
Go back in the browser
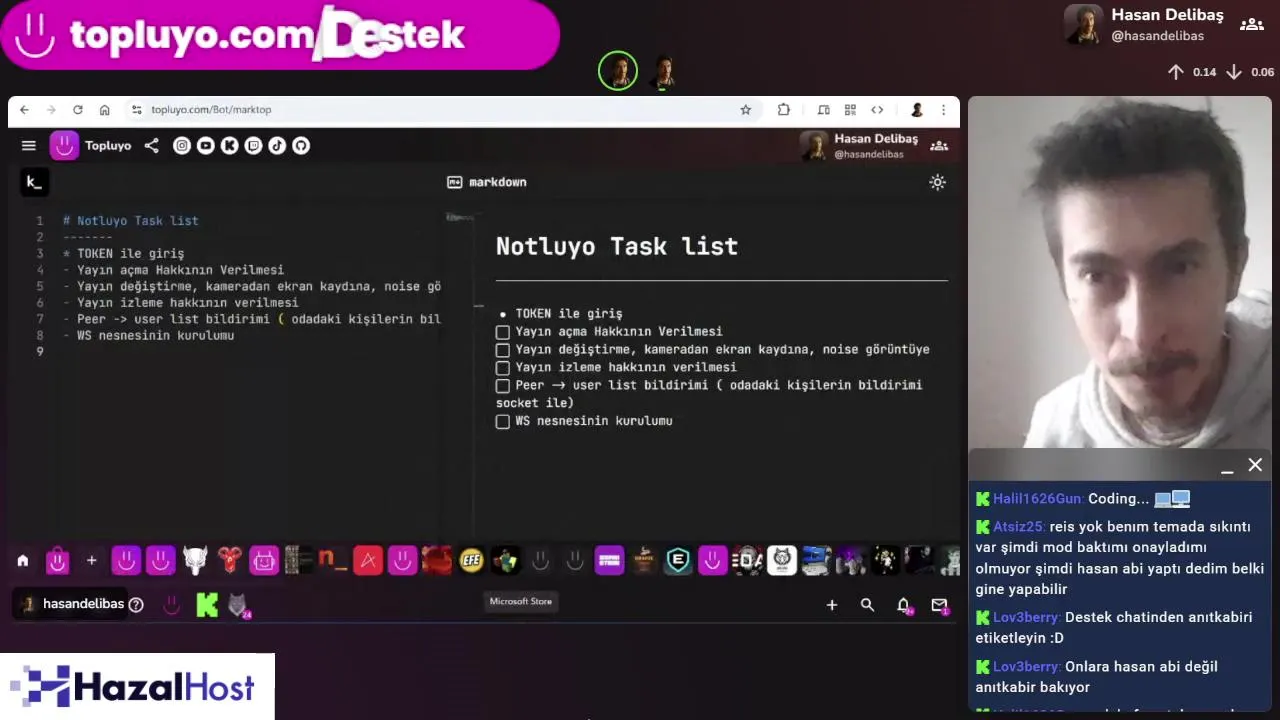point(24,110)
